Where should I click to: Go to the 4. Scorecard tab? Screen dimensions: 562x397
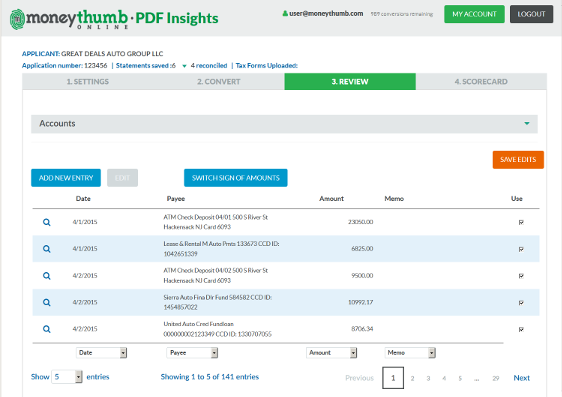click(481, 82)
